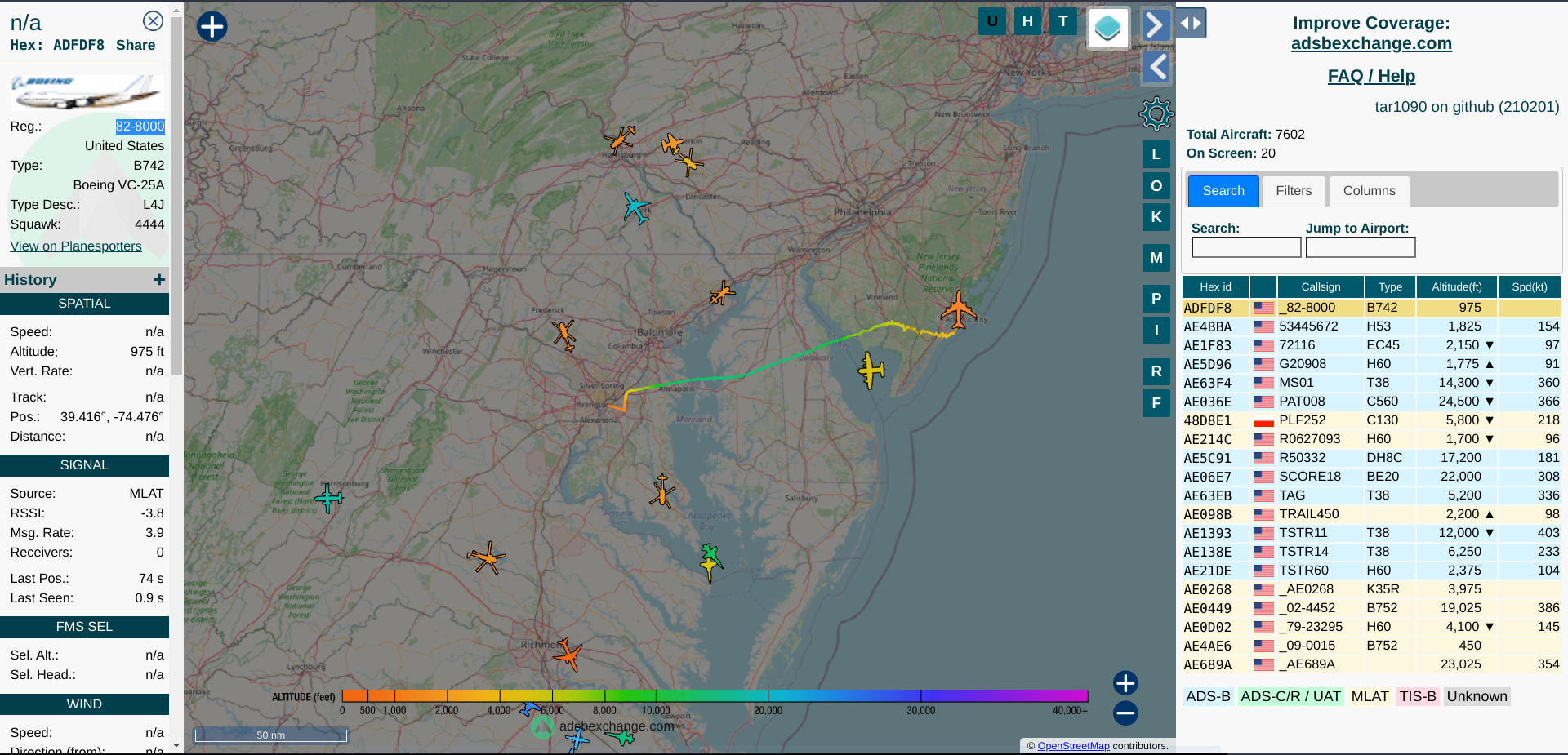This screenshot has height=755, width=1568.
Task: Zoom out the map with minus button
Action: point(1125,713)
